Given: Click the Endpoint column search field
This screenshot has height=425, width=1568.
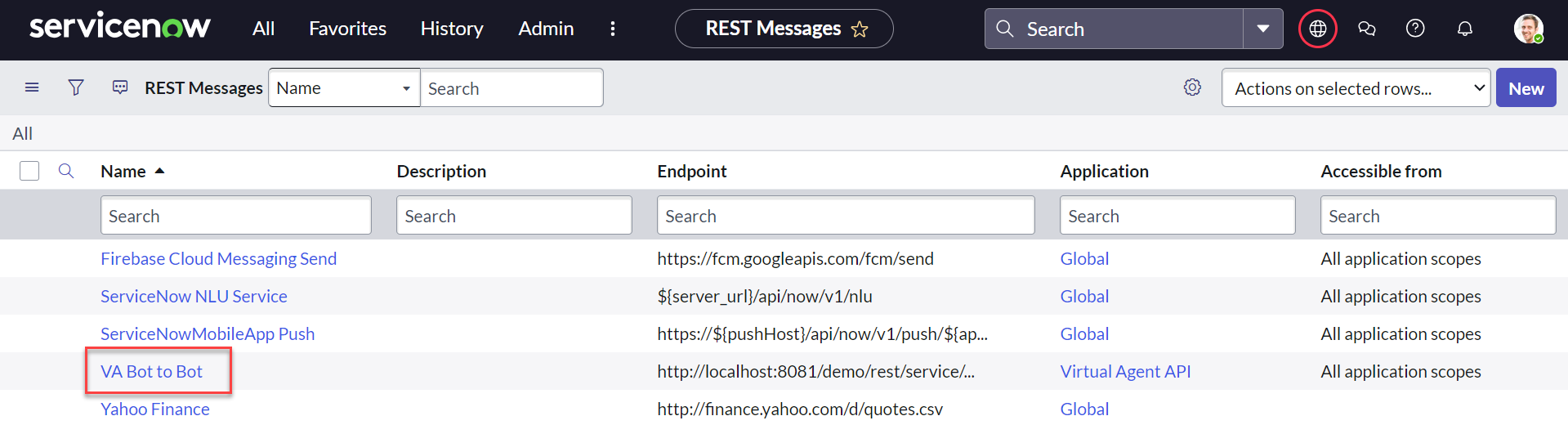Looking at the screenshot, I should click(845, 216).
